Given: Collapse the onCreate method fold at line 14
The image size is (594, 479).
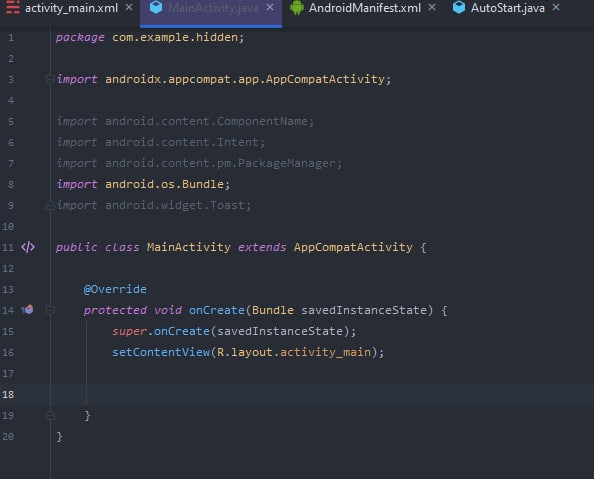Looking at the screenshot, I should point(50,310).
